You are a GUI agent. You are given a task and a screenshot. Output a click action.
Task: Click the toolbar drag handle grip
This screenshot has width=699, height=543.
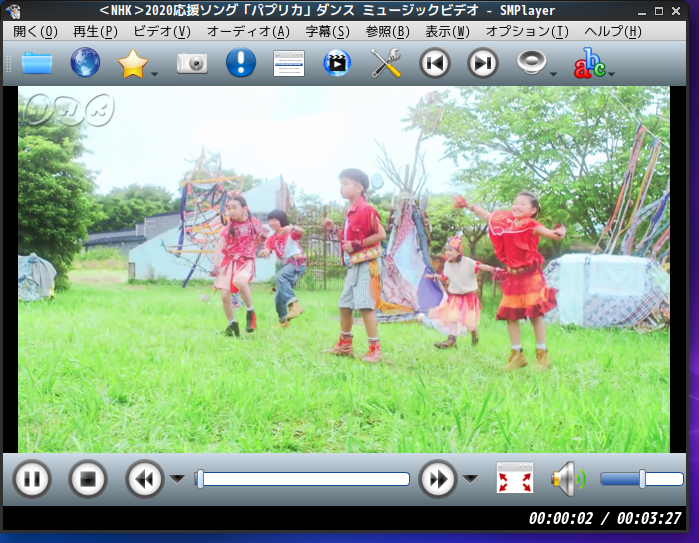[8, 63]
